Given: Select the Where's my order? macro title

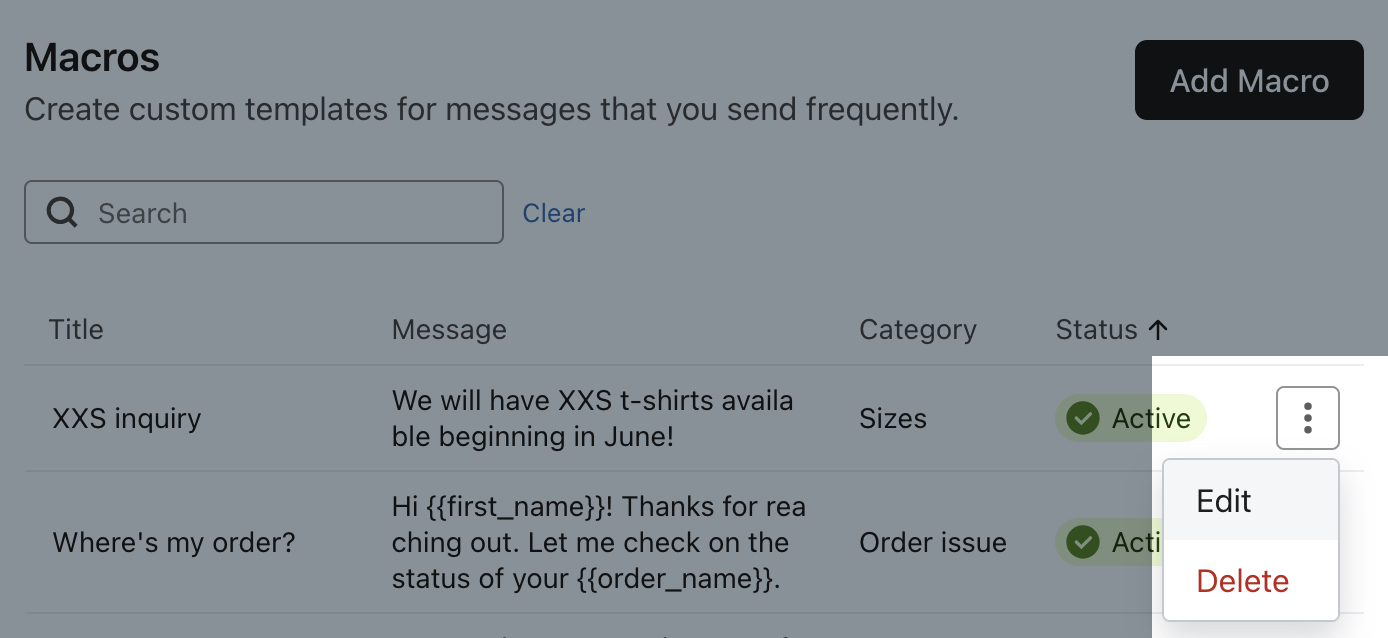Looking at the screenshot, I should 174,543.
